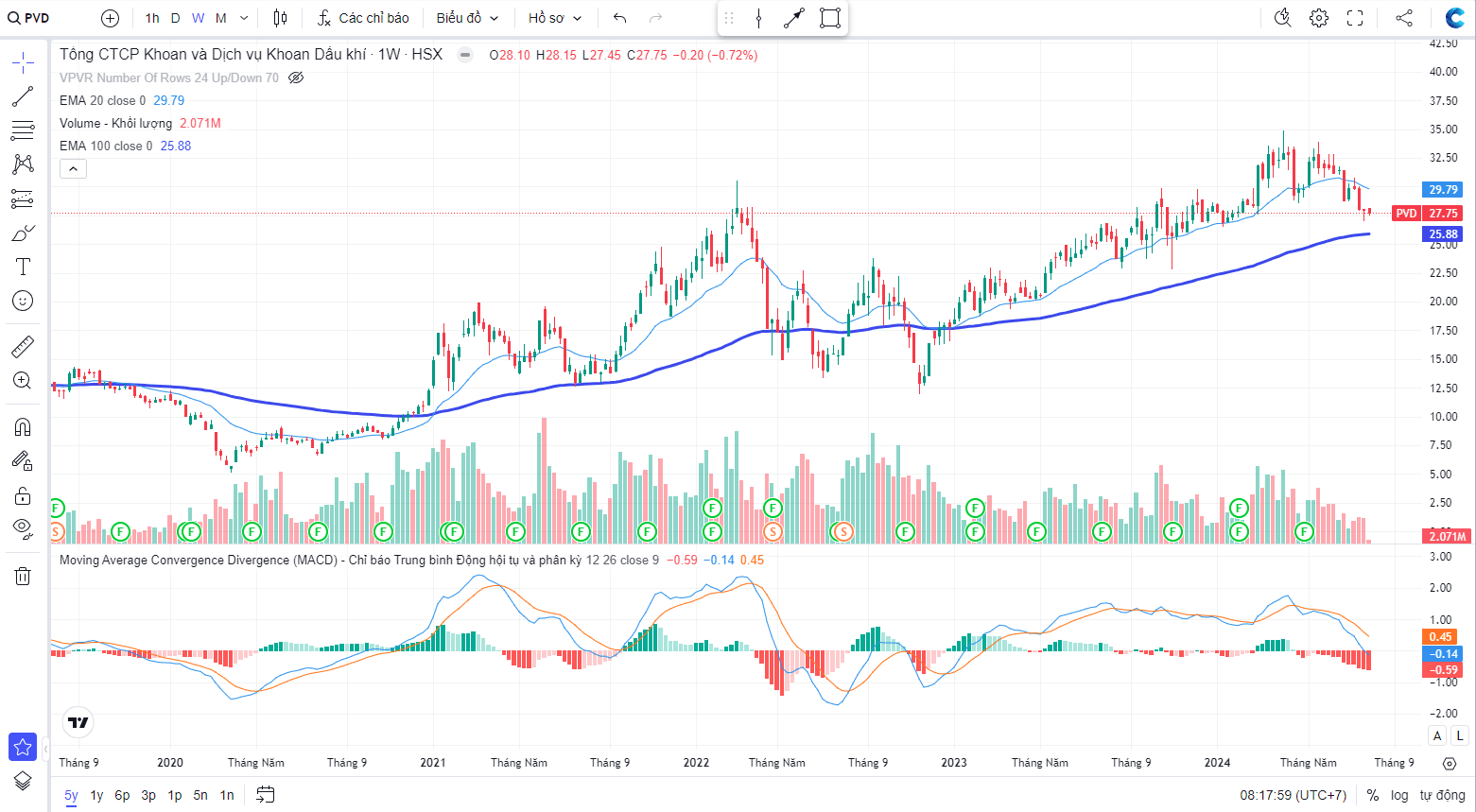
Task: Select the weekly W interval
Action: [198, 18]
